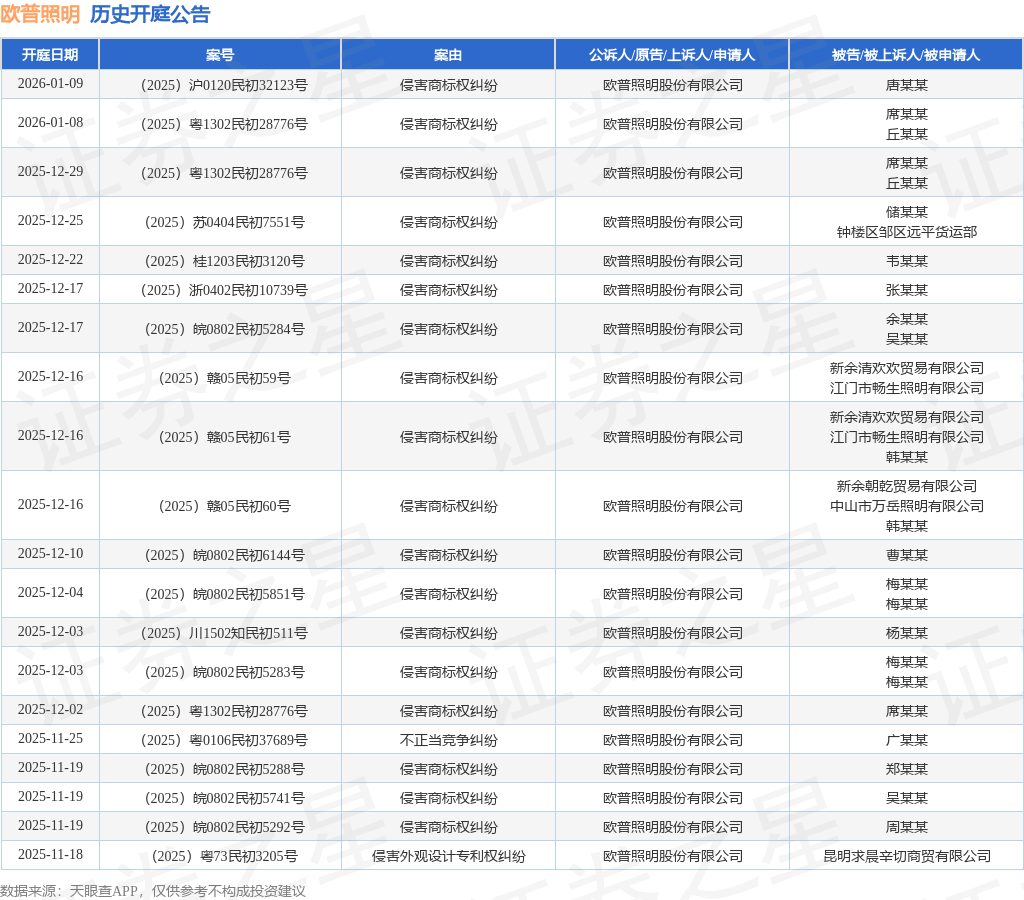Click defendant 余某某
Viewport: 1024px width, 900px height.
click(906, 319)
